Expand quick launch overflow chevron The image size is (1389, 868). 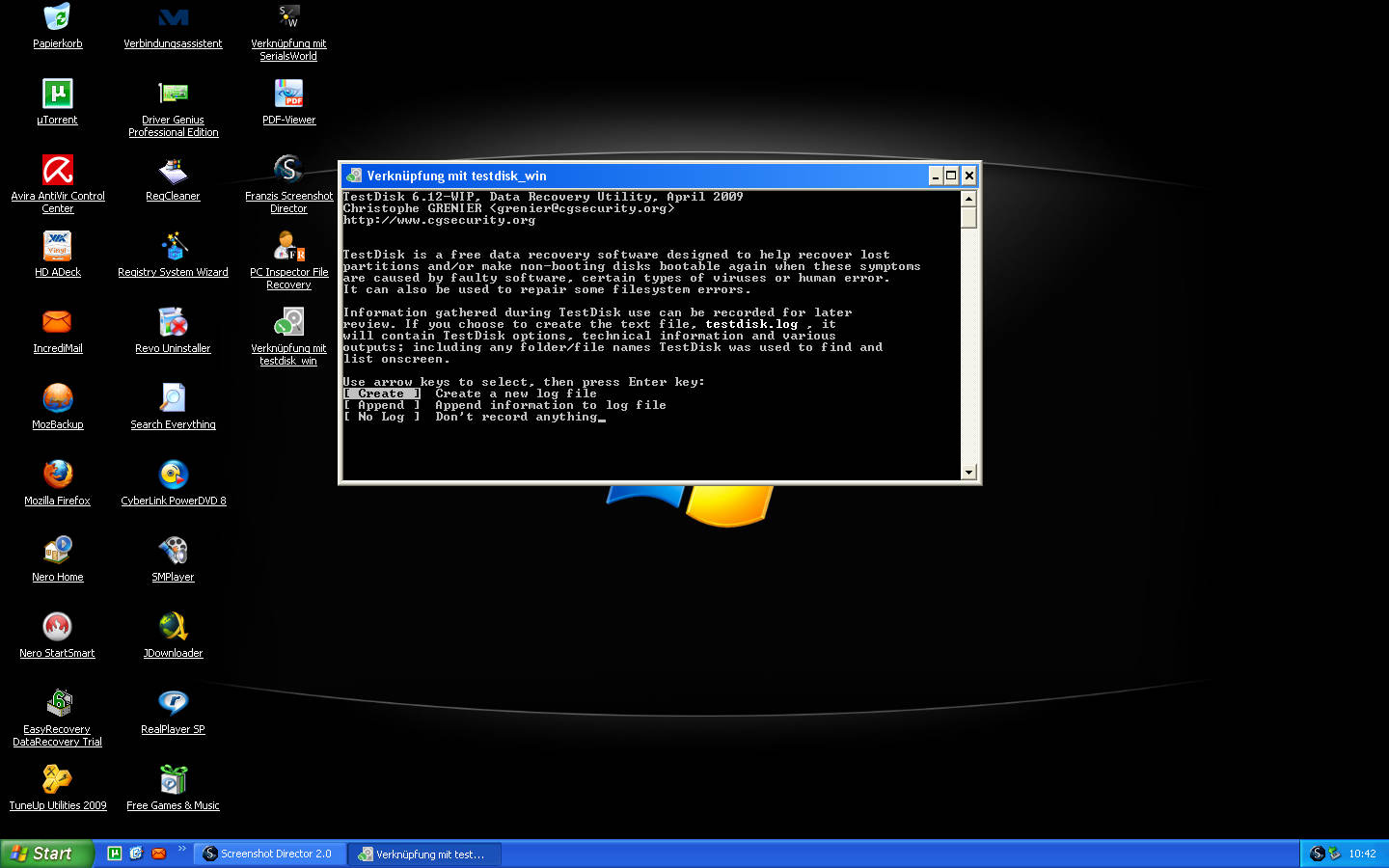coord(181,849)
